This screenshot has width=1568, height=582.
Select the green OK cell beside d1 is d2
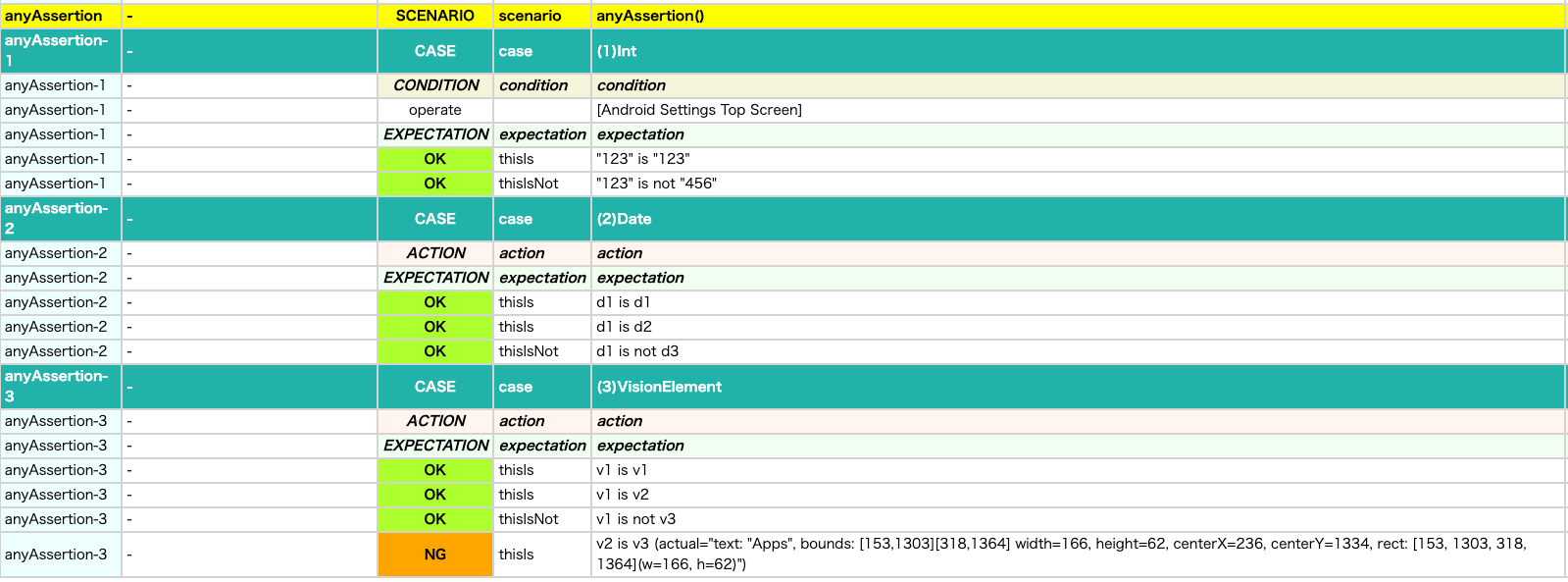[434, 327]
